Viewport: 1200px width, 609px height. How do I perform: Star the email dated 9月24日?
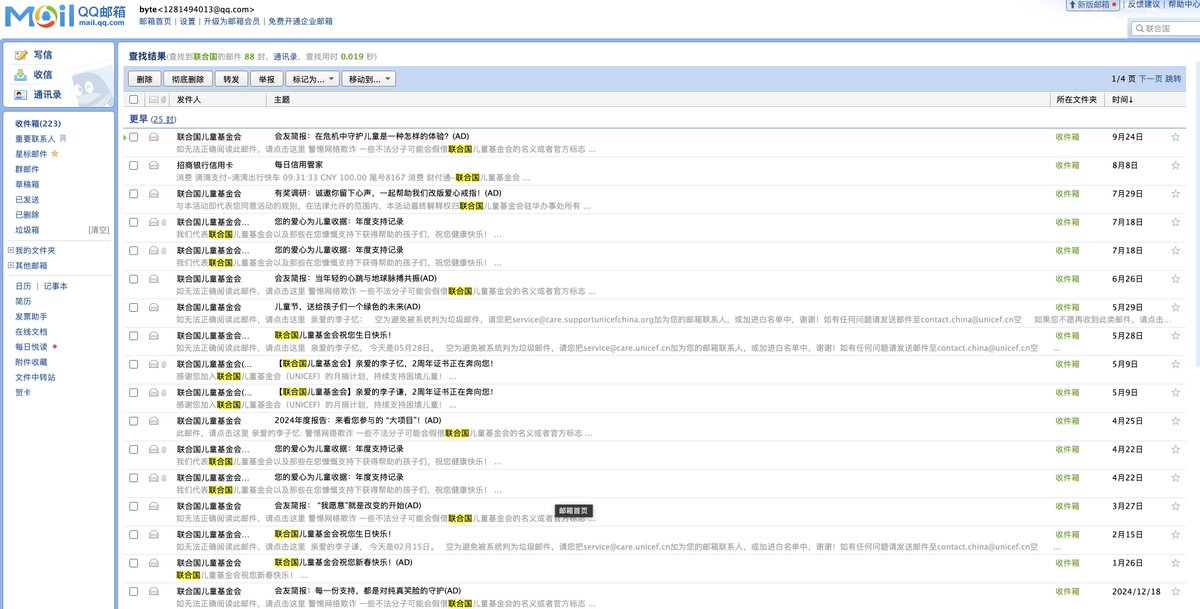pos(1175,137)
